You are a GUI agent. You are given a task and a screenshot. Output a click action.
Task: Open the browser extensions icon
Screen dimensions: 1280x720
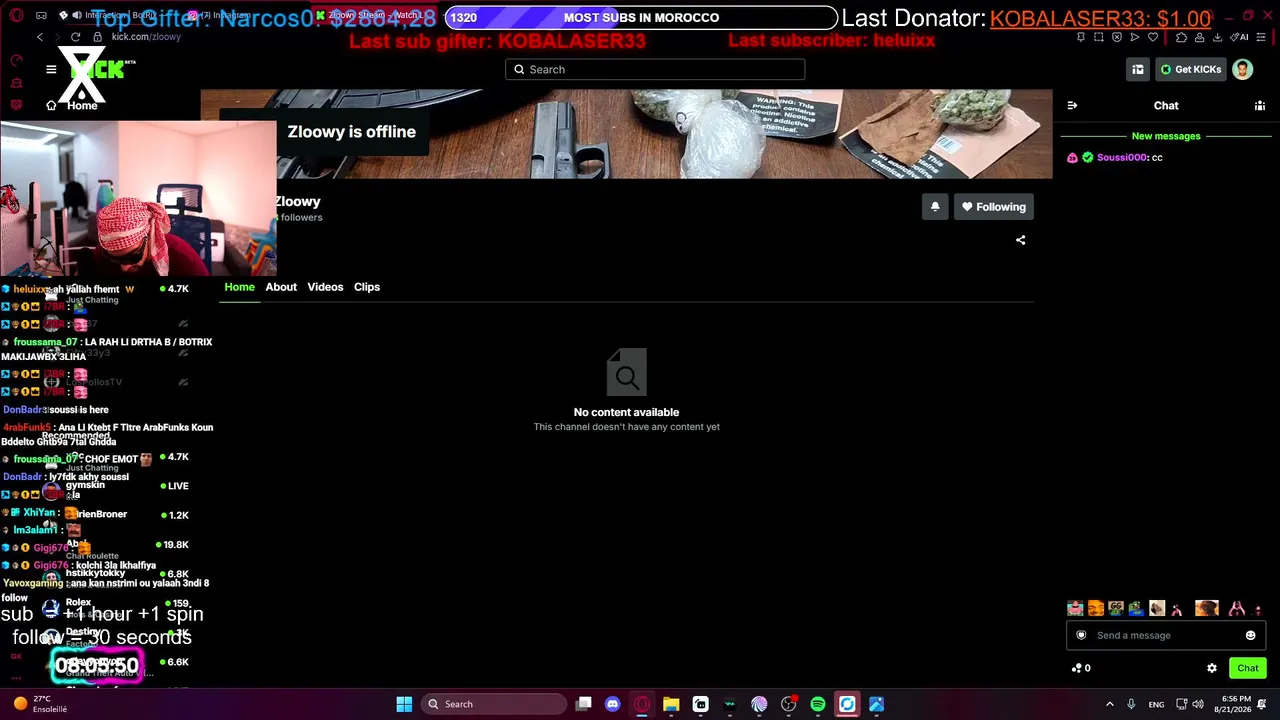coord(1182,37)
